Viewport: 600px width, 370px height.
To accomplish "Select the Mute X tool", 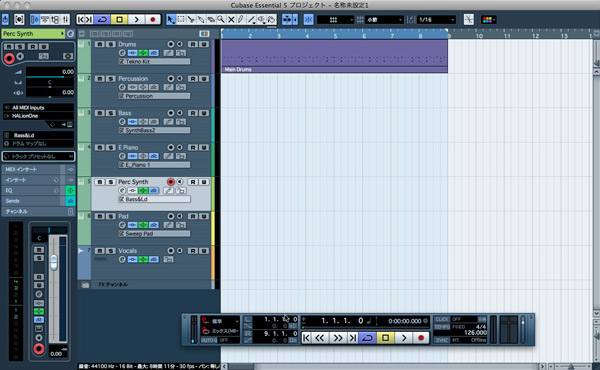I will 231,20.
